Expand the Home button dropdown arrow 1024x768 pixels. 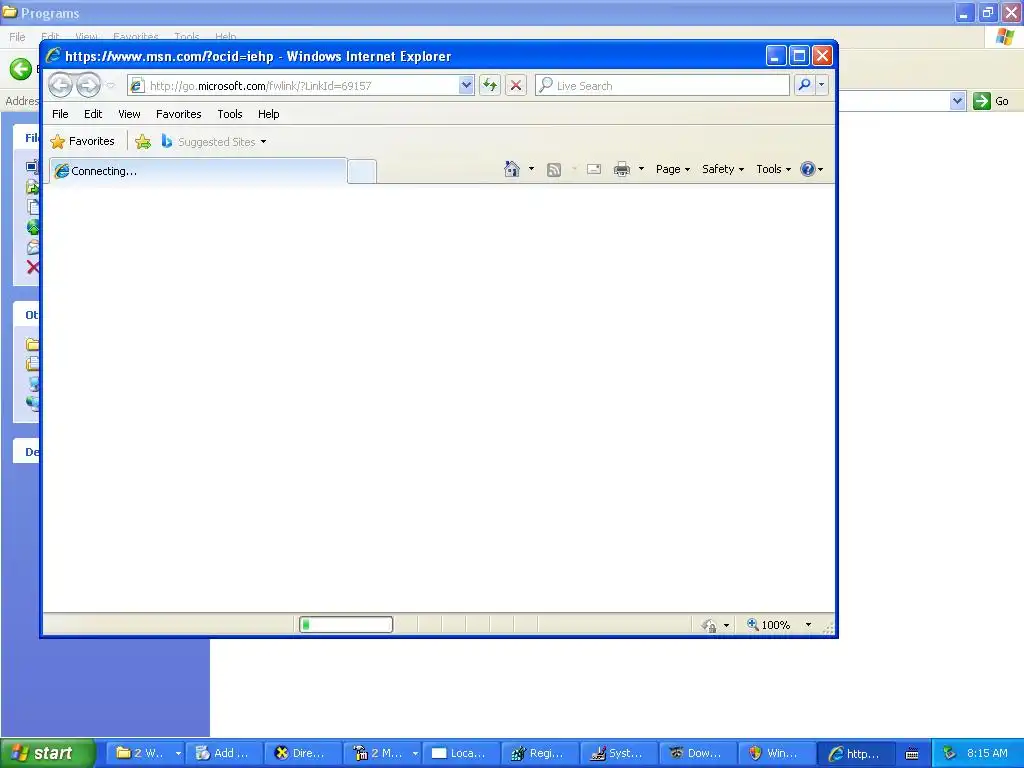tap(531, 169)
